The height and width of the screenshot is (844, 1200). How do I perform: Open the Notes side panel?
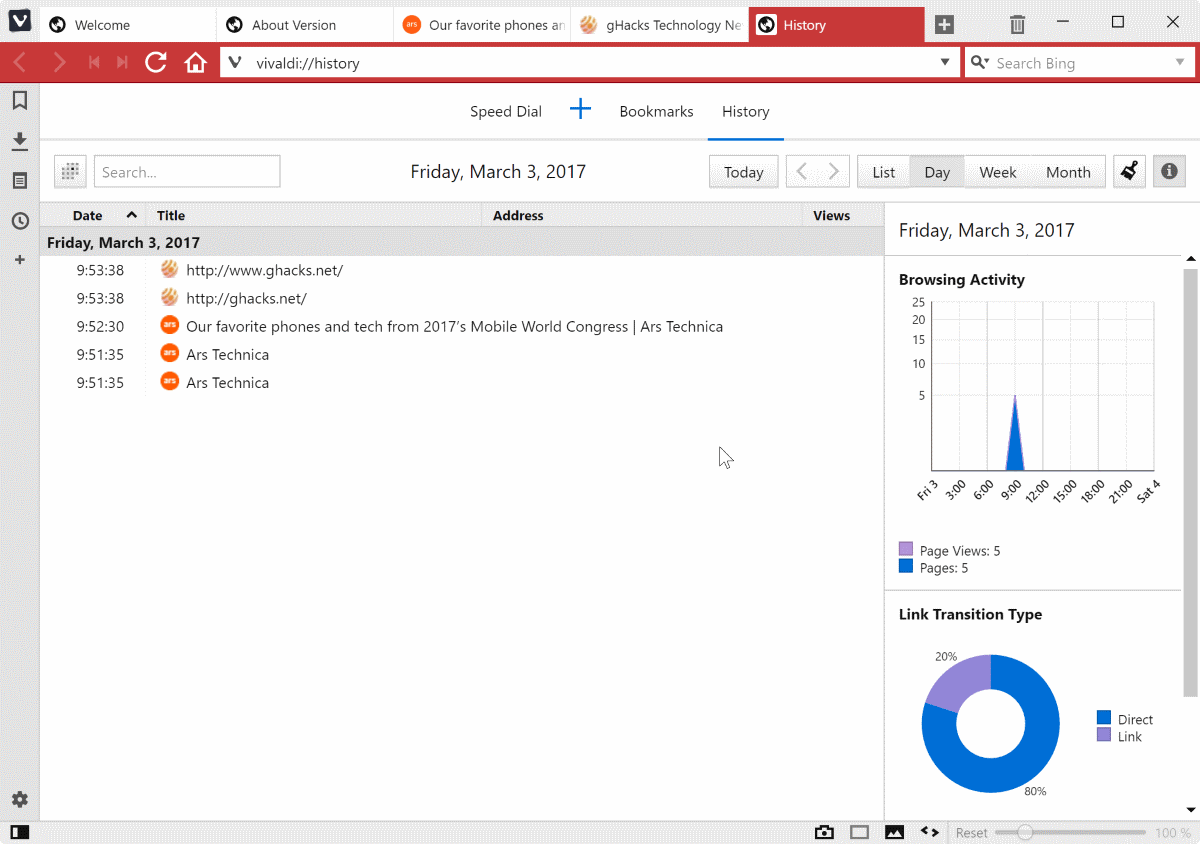pyautogui.click(x=20, y=181)
